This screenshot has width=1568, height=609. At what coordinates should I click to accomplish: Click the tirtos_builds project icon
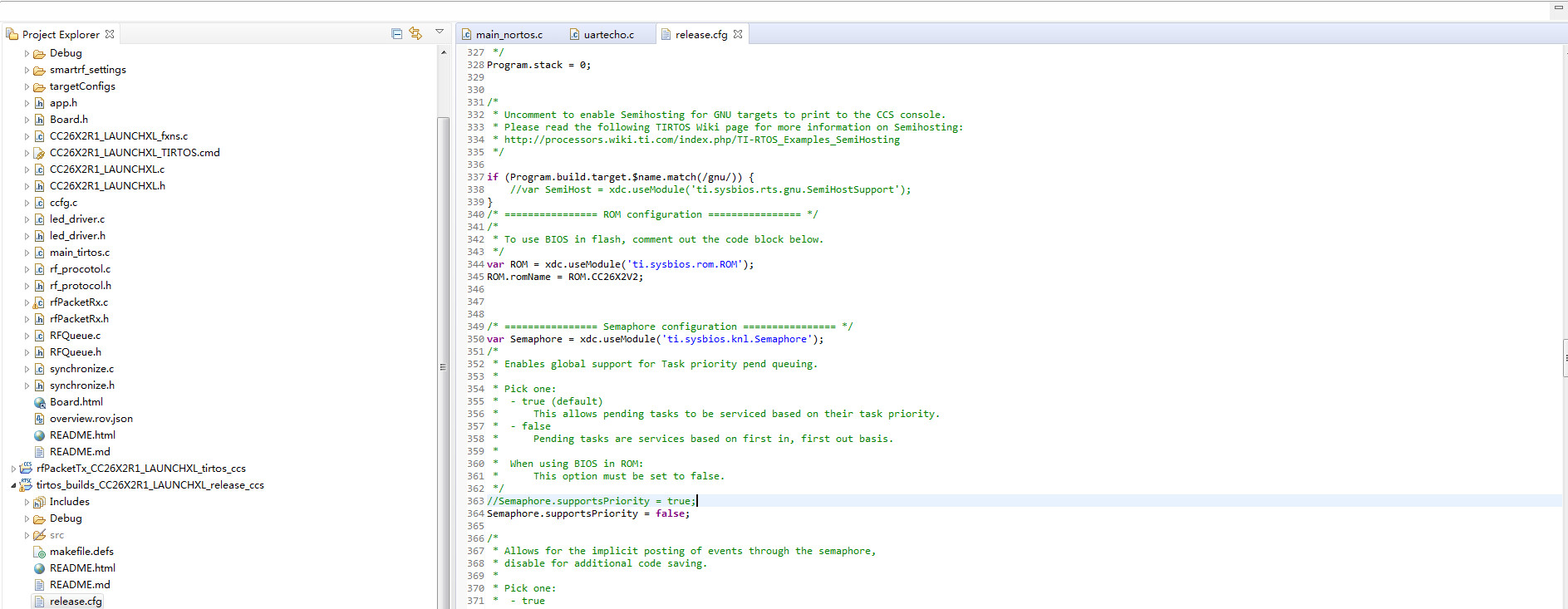coord(26,484)
